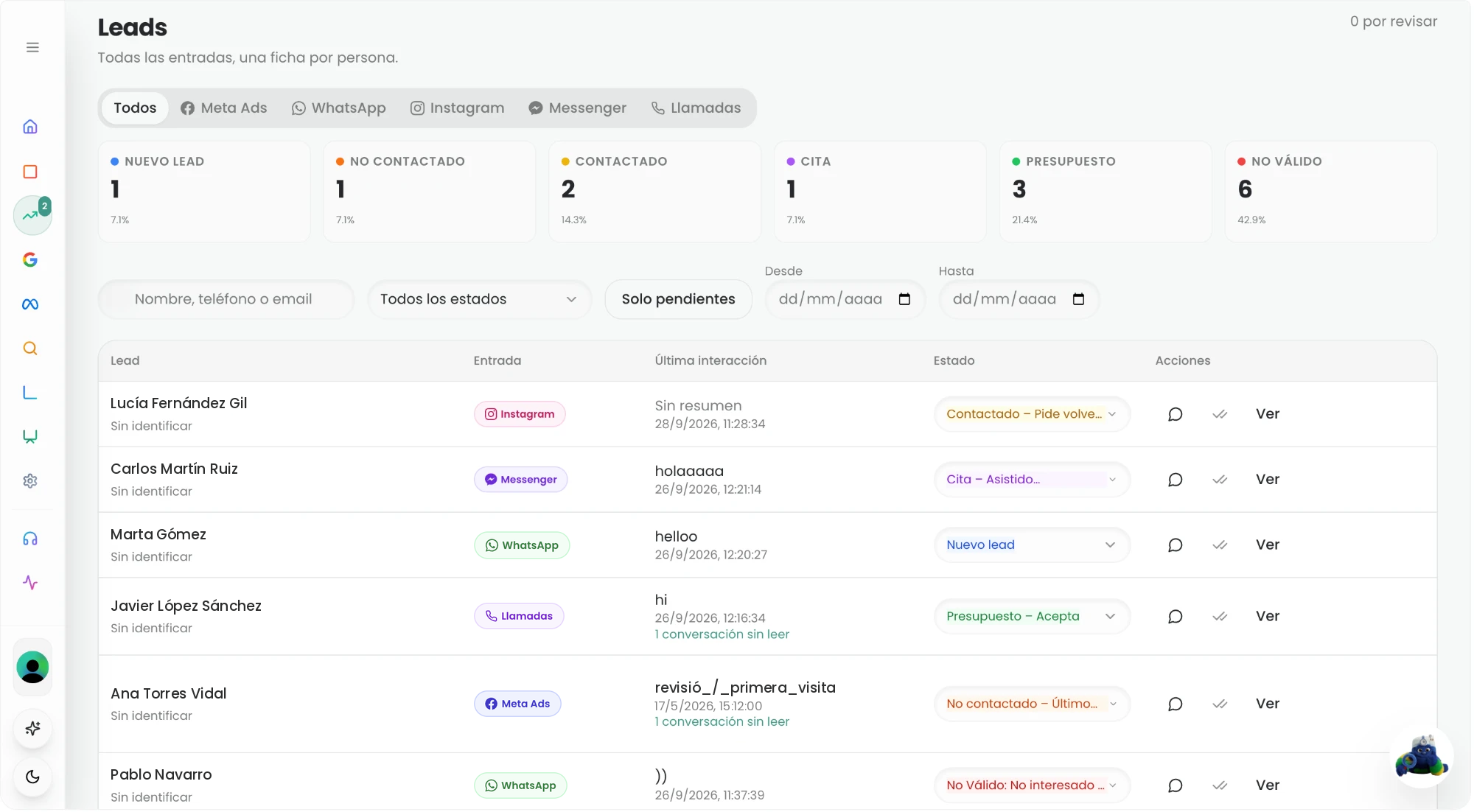Screen dimensions: 1474x812
Task: Select the Todos tab
Action: 135,108
